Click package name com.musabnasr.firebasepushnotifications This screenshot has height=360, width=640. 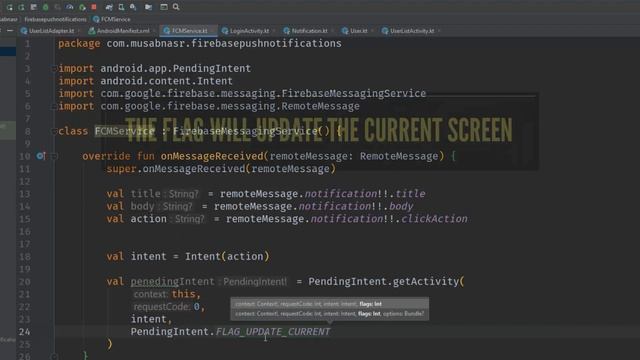click(x=224, y=43)
